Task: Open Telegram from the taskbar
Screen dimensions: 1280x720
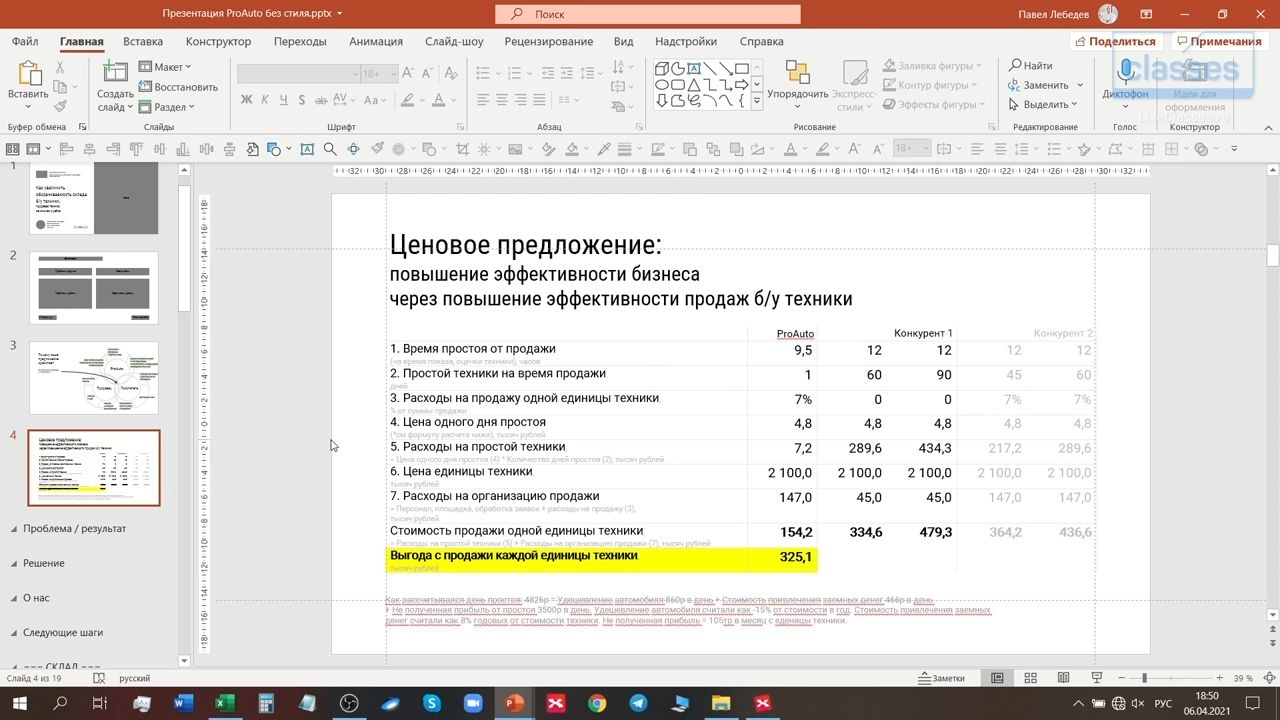Action: click(637, 704)
